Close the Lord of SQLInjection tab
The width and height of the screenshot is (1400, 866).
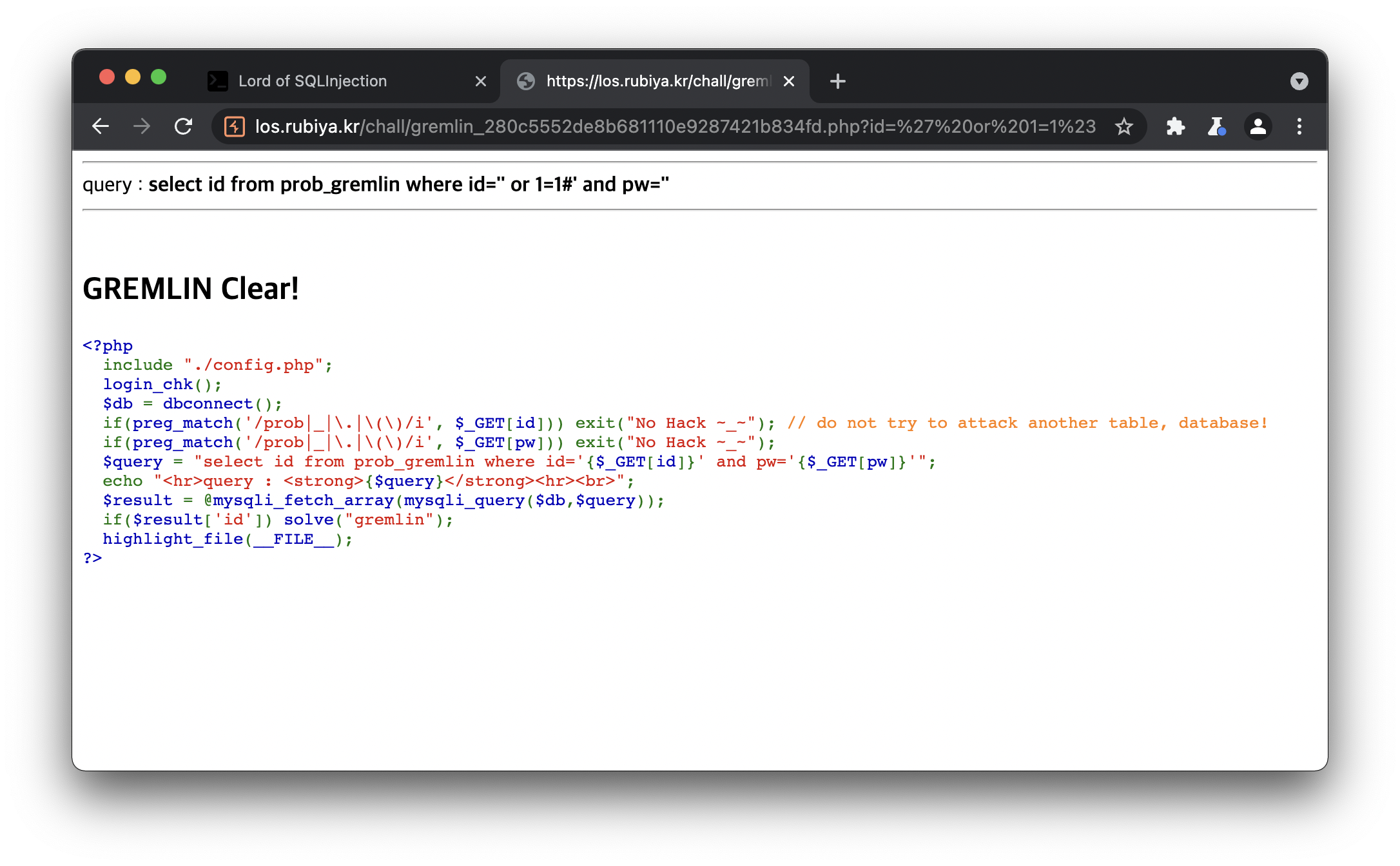click(480, 81)
